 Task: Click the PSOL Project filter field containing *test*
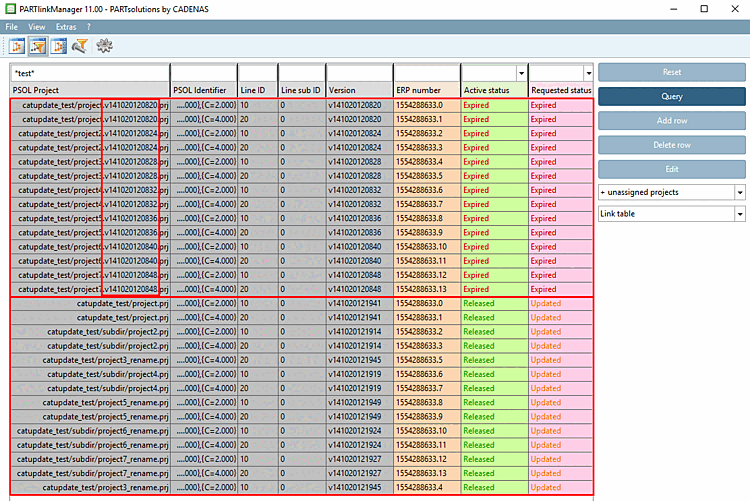click(89, 73)
